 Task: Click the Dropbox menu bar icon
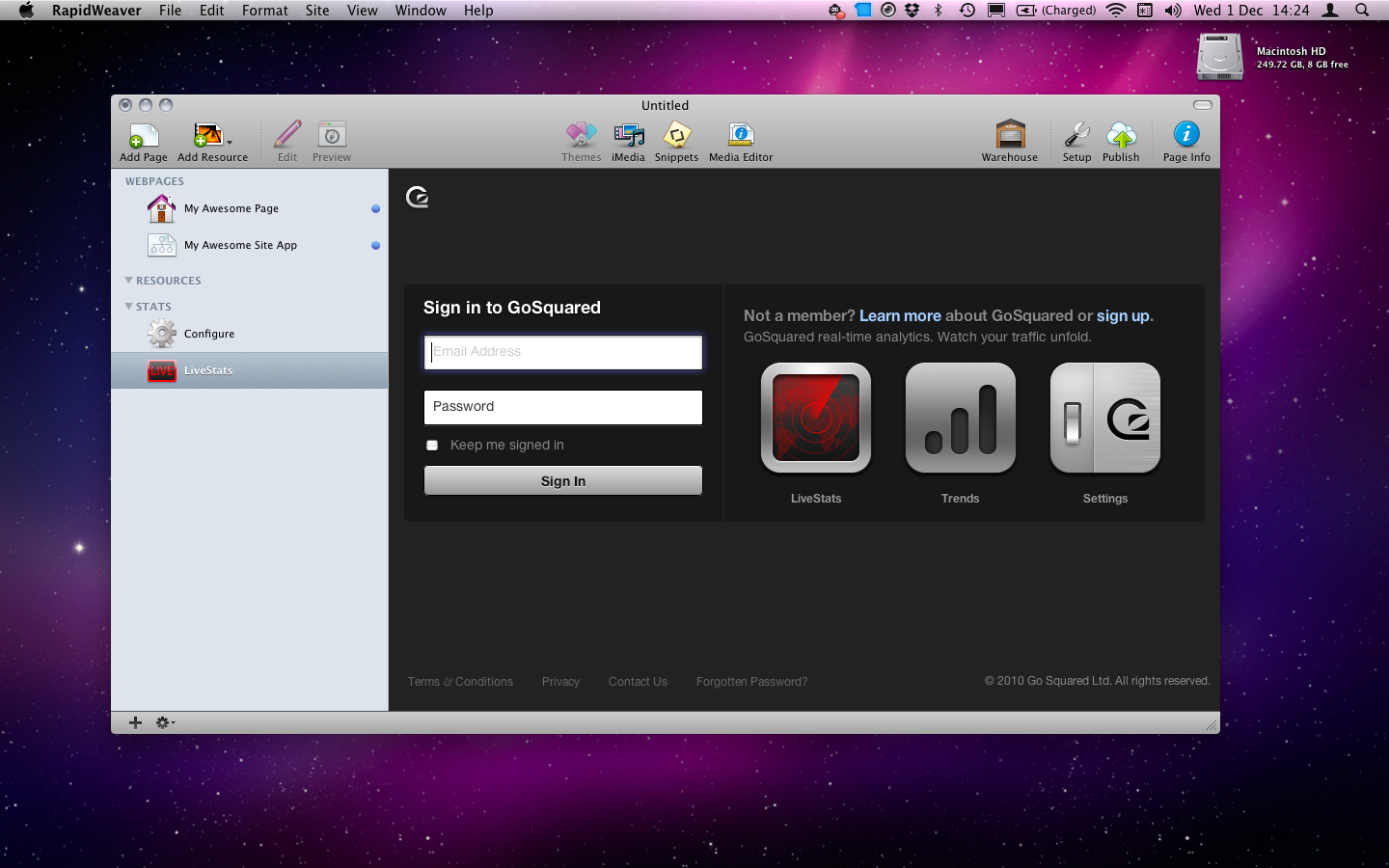912,11
